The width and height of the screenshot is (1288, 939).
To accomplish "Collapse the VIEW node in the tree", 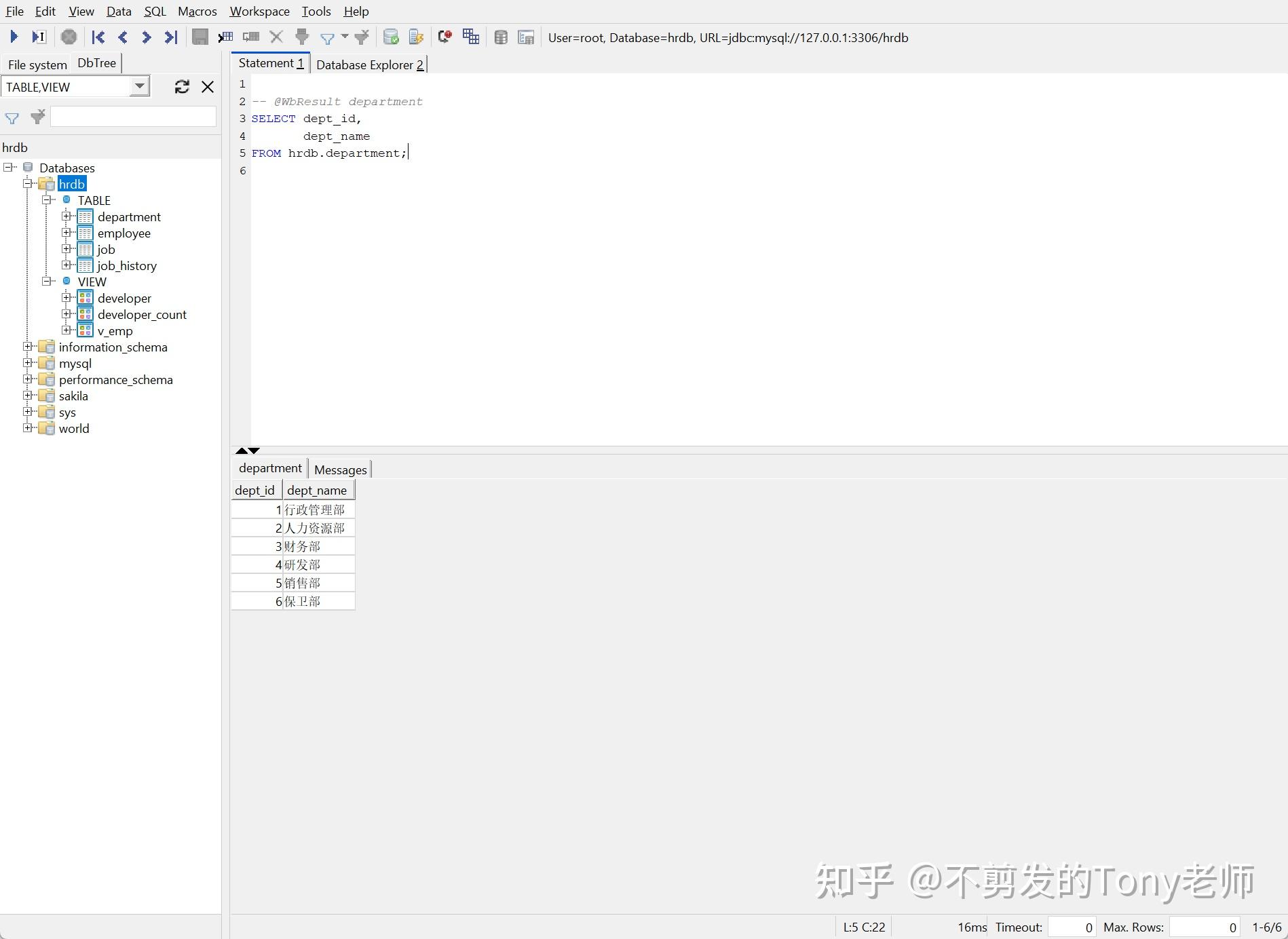I will [48, 281].
